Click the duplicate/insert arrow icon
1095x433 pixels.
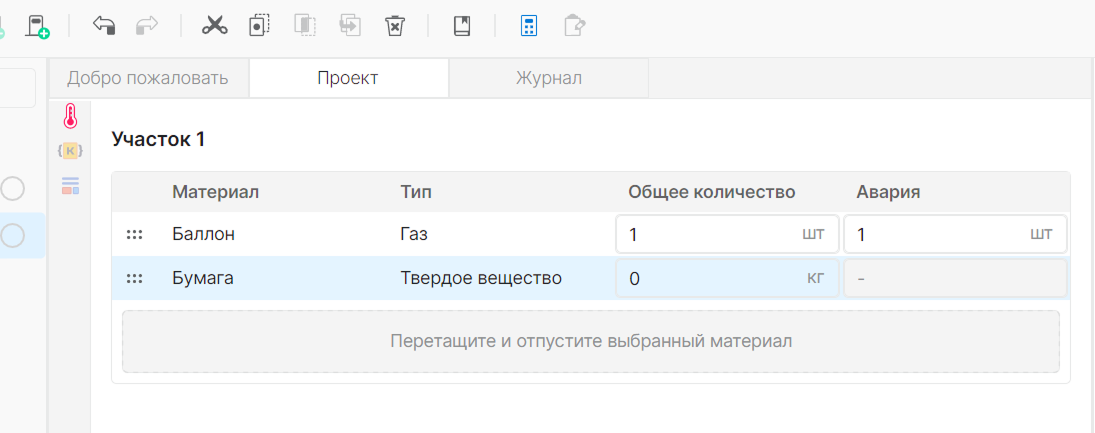349,26
